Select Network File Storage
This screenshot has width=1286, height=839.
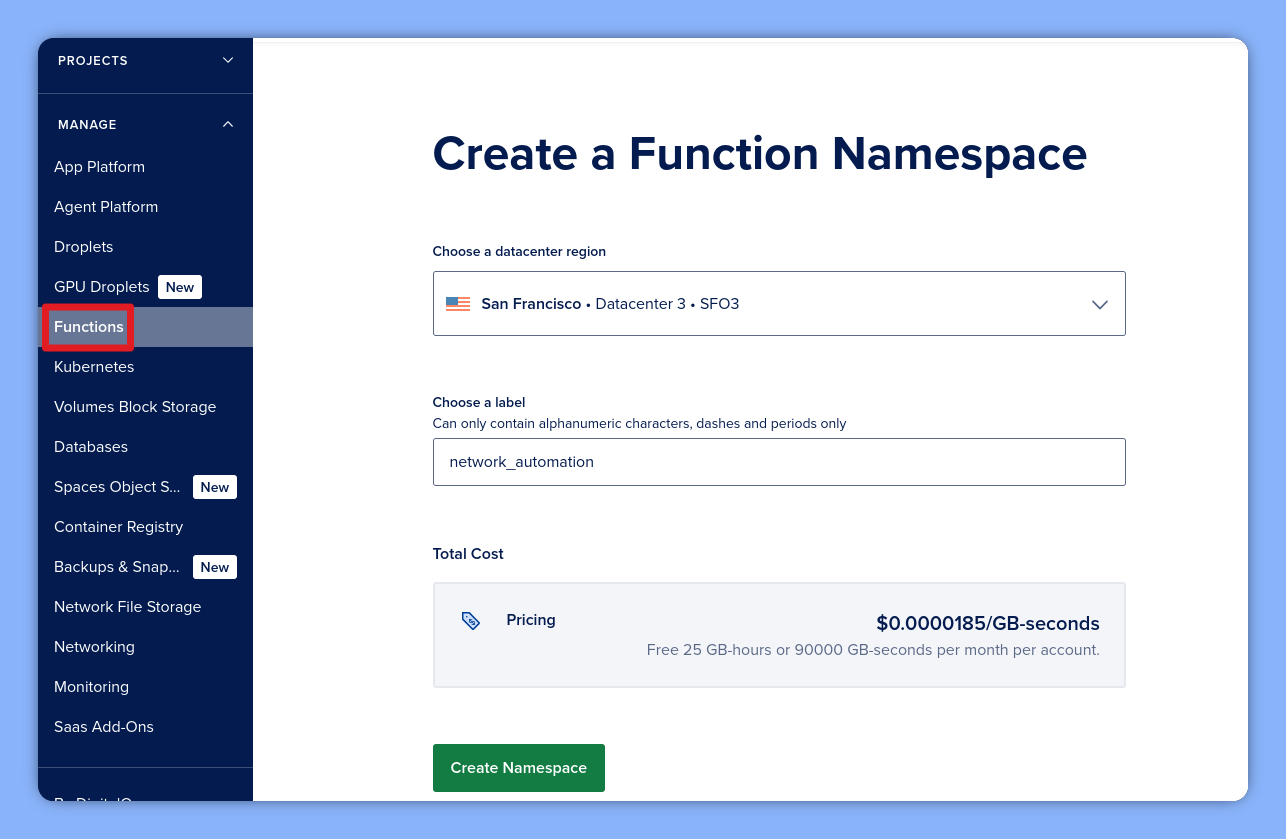point(127,606)
